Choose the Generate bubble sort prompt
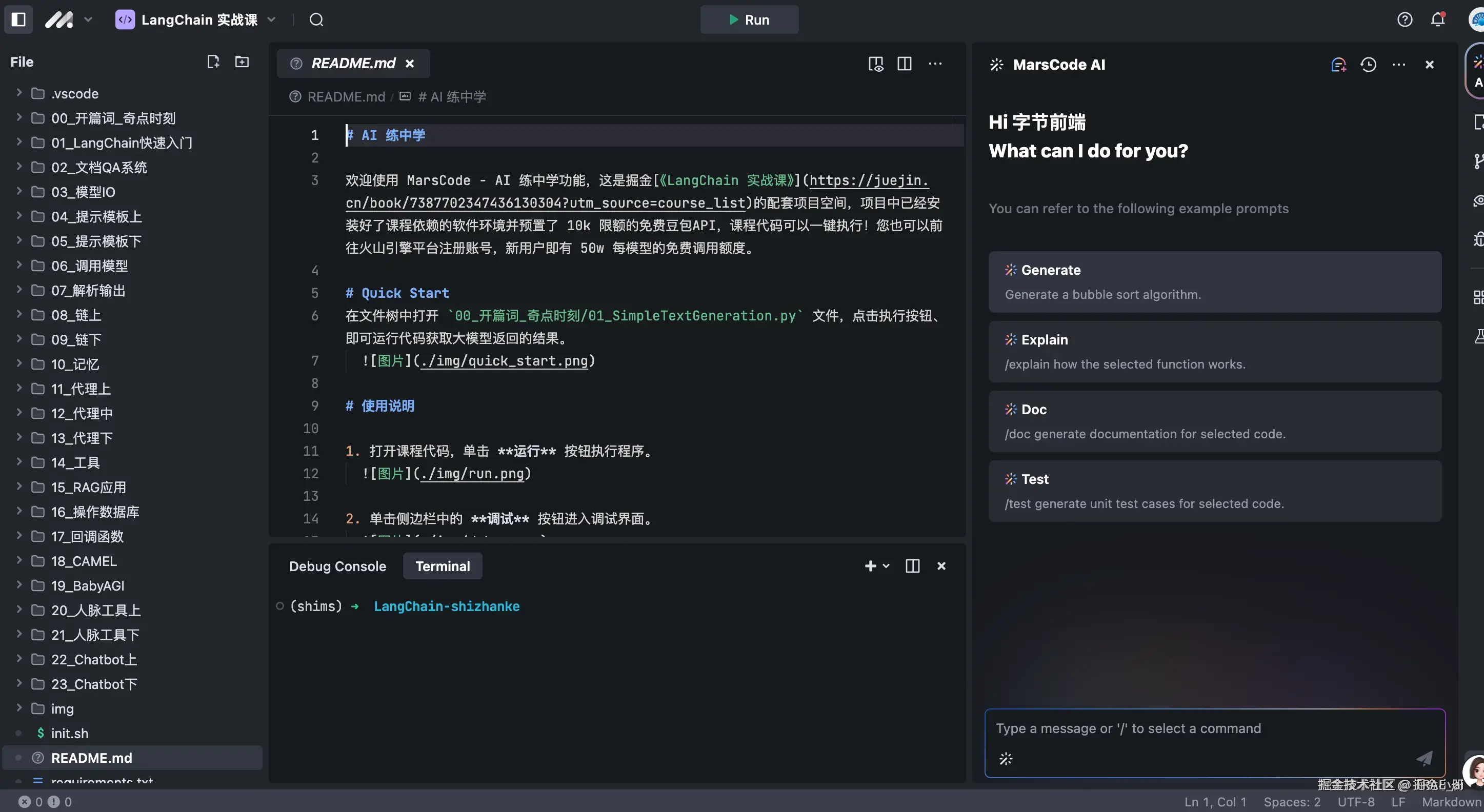This screenshot has width=1484, height=812. point(1214,282)
